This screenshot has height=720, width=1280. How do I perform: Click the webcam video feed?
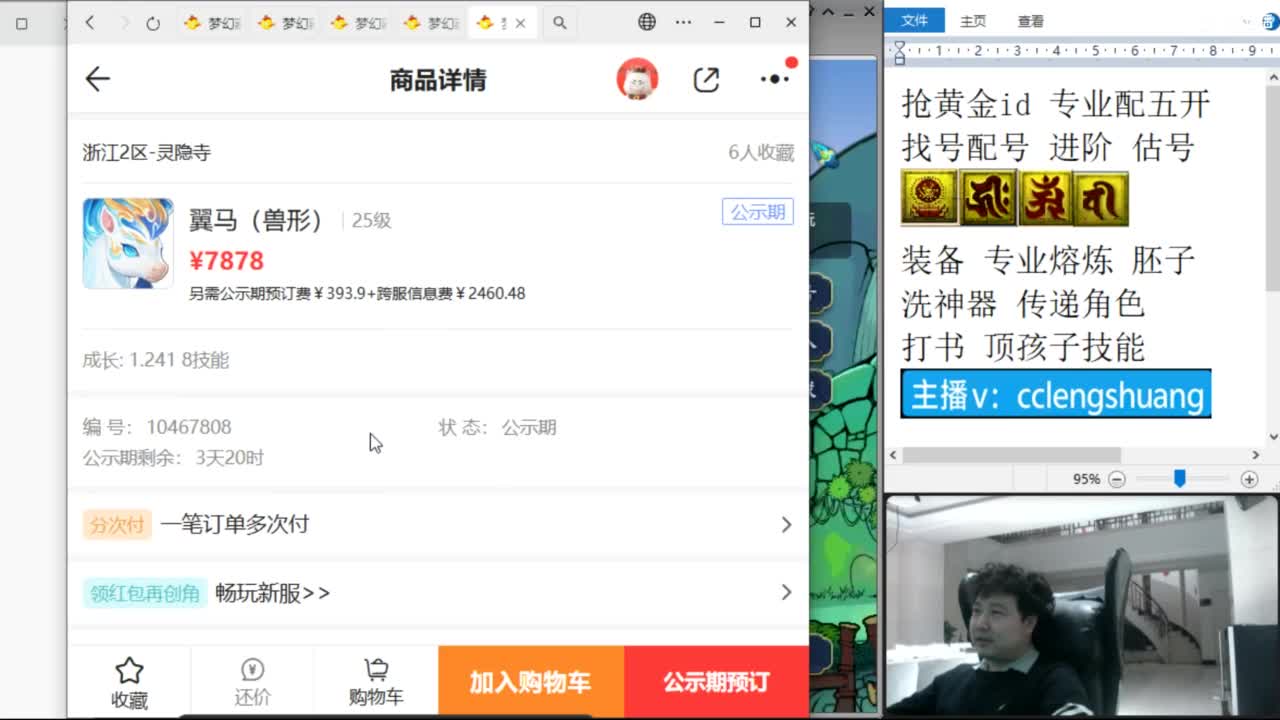coord(1082,606)
